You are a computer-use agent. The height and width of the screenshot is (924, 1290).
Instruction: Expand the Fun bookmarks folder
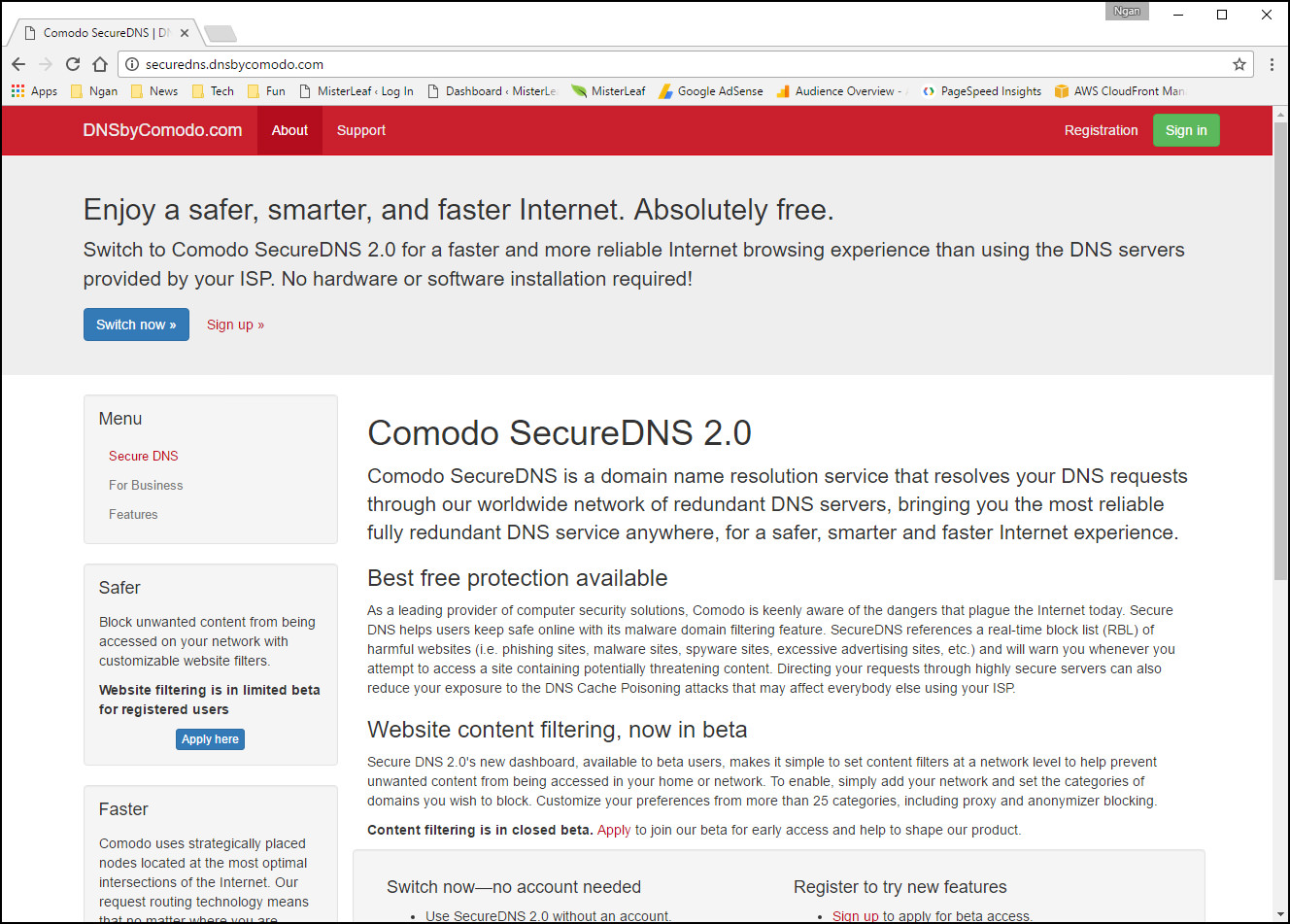[x=266, y=91]
